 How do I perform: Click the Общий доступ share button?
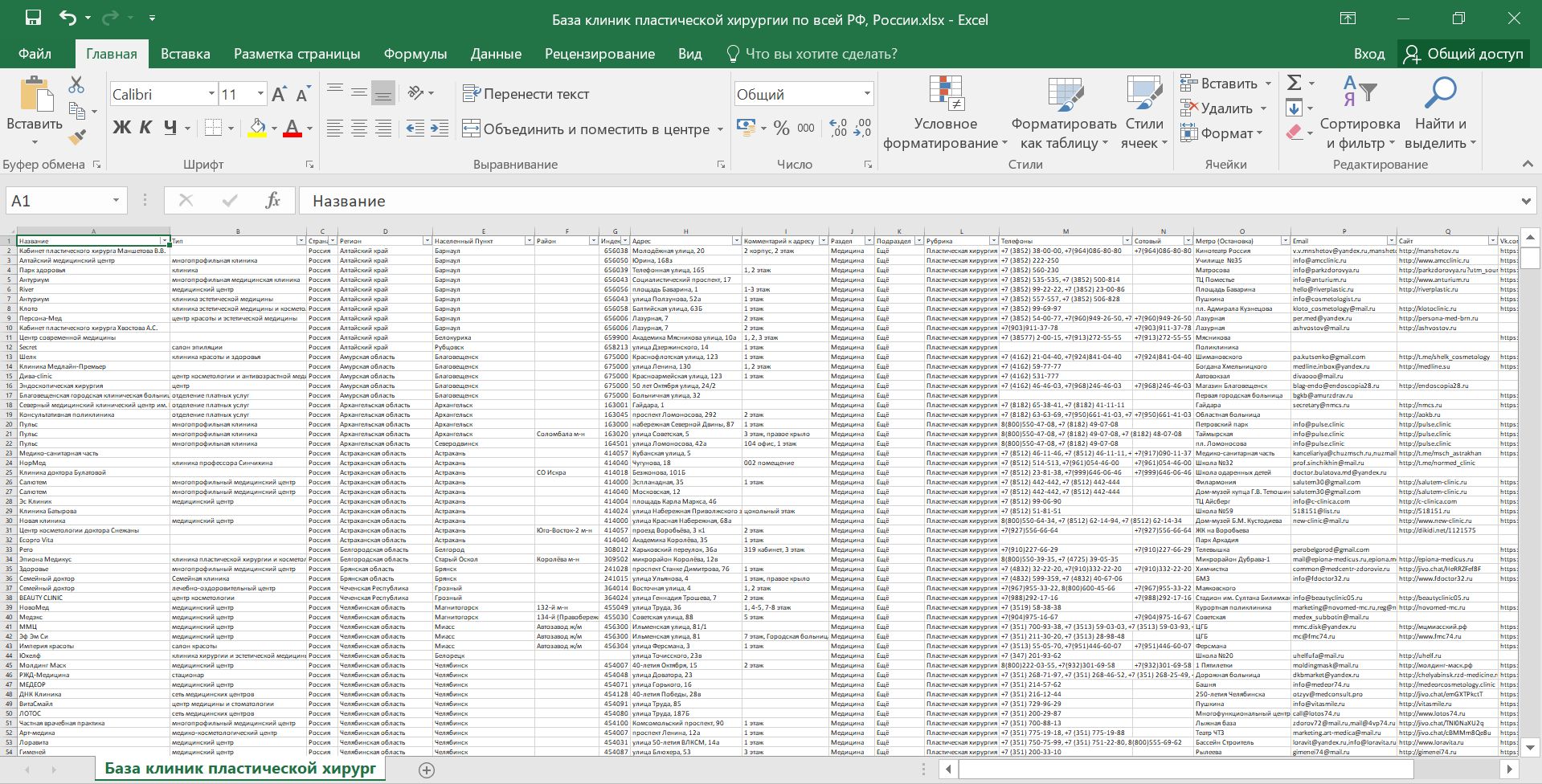(1463, 54)
